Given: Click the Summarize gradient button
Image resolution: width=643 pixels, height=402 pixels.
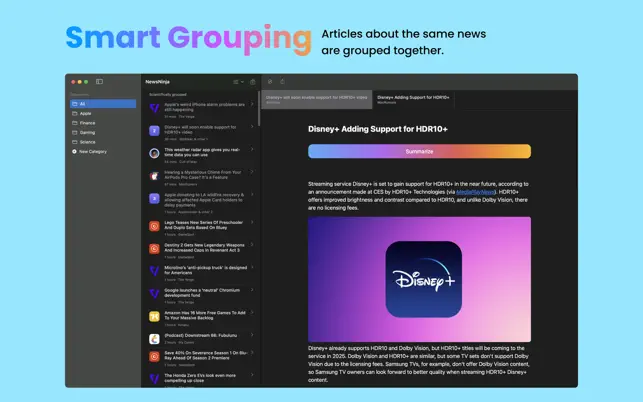Looking at the screenshot, I should [419, 151].
